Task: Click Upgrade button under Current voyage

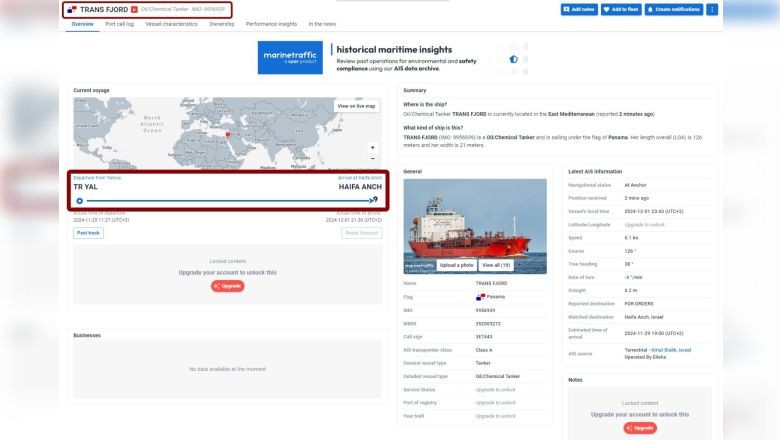Action: pyautogui.click(x=227, y=286)
